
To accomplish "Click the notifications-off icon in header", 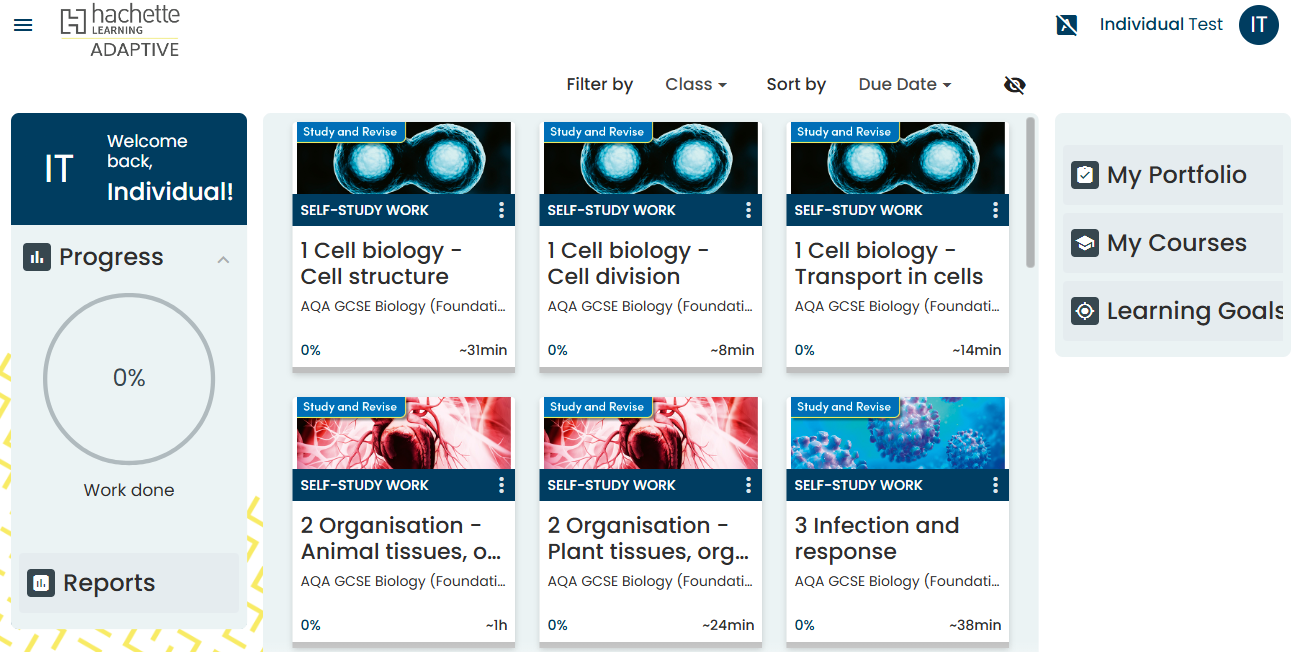I will [x=1067, y=25].
